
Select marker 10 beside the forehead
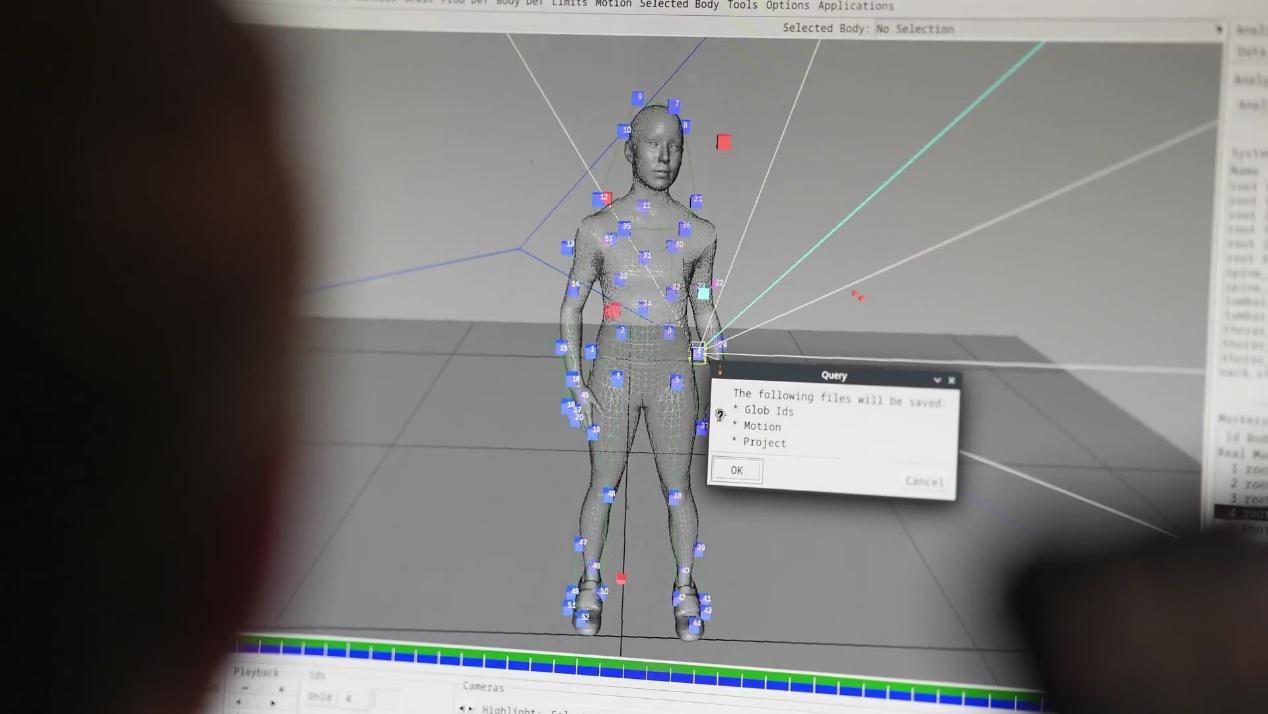click(625, 130)
